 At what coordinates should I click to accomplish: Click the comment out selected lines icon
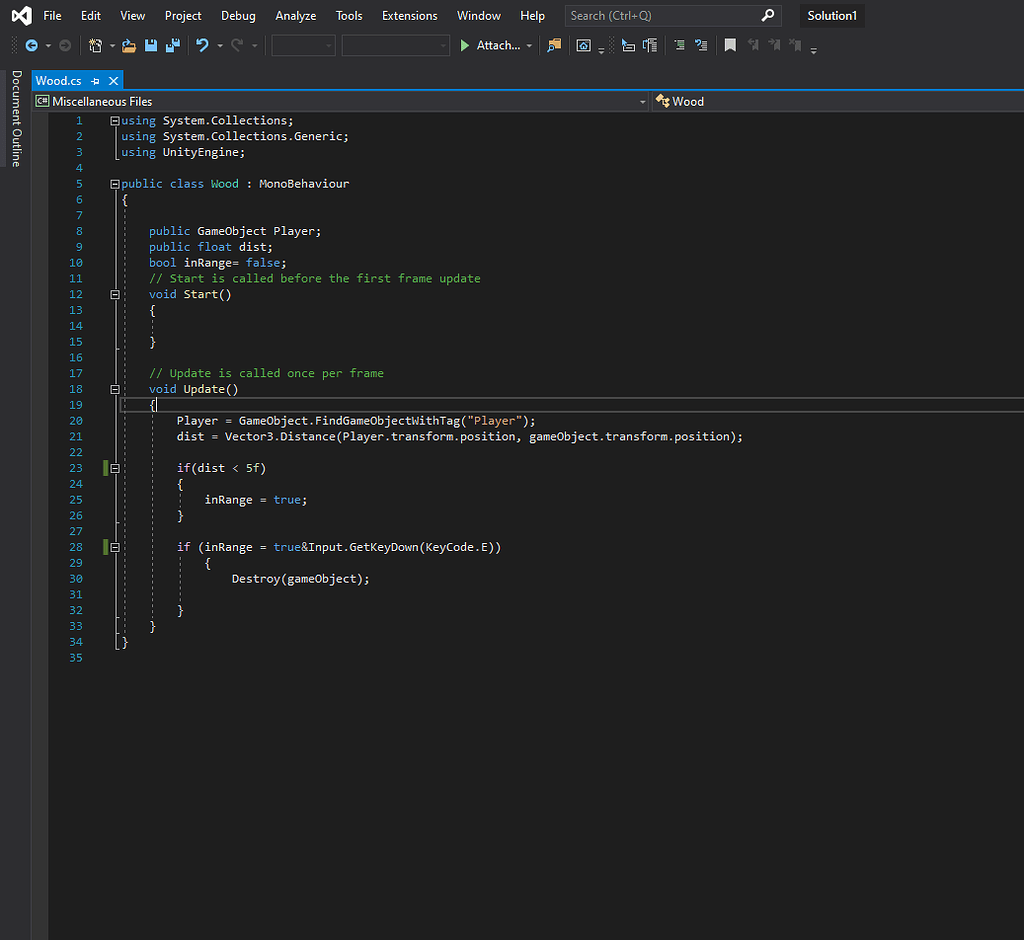pos(679,46)
